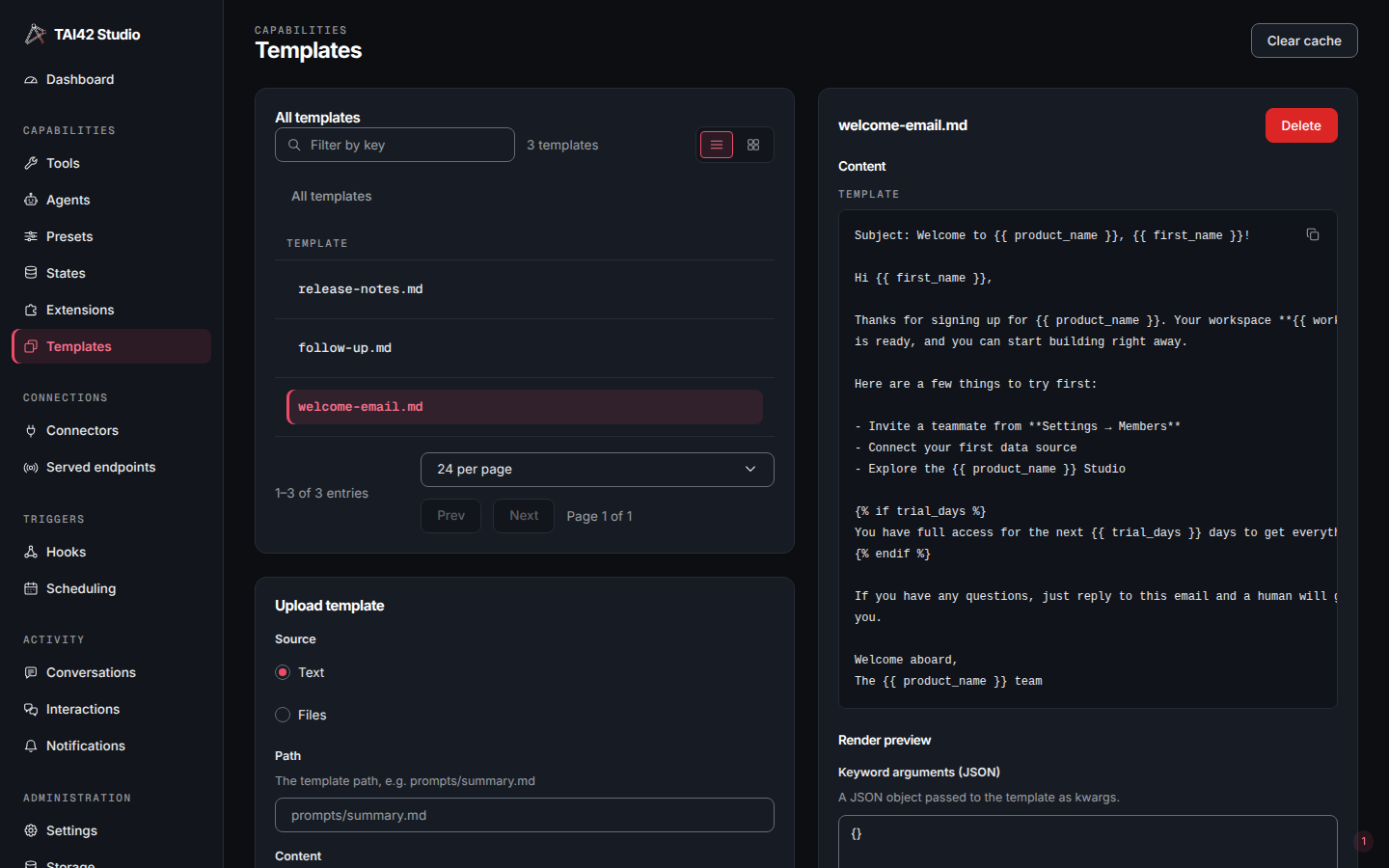Click the Conversations chat icon
The width and height of the screenshot is (1389, 868).
(x=31, y=672)
